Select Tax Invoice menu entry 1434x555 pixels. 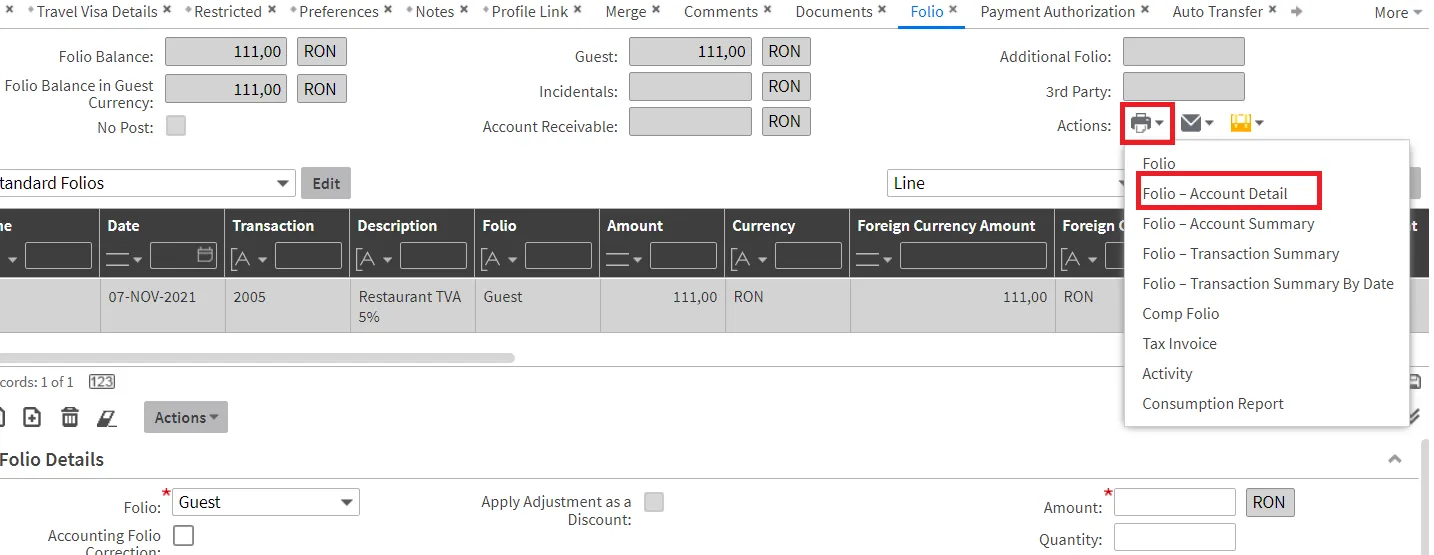pyautogui.click(x=1179, y=344)
